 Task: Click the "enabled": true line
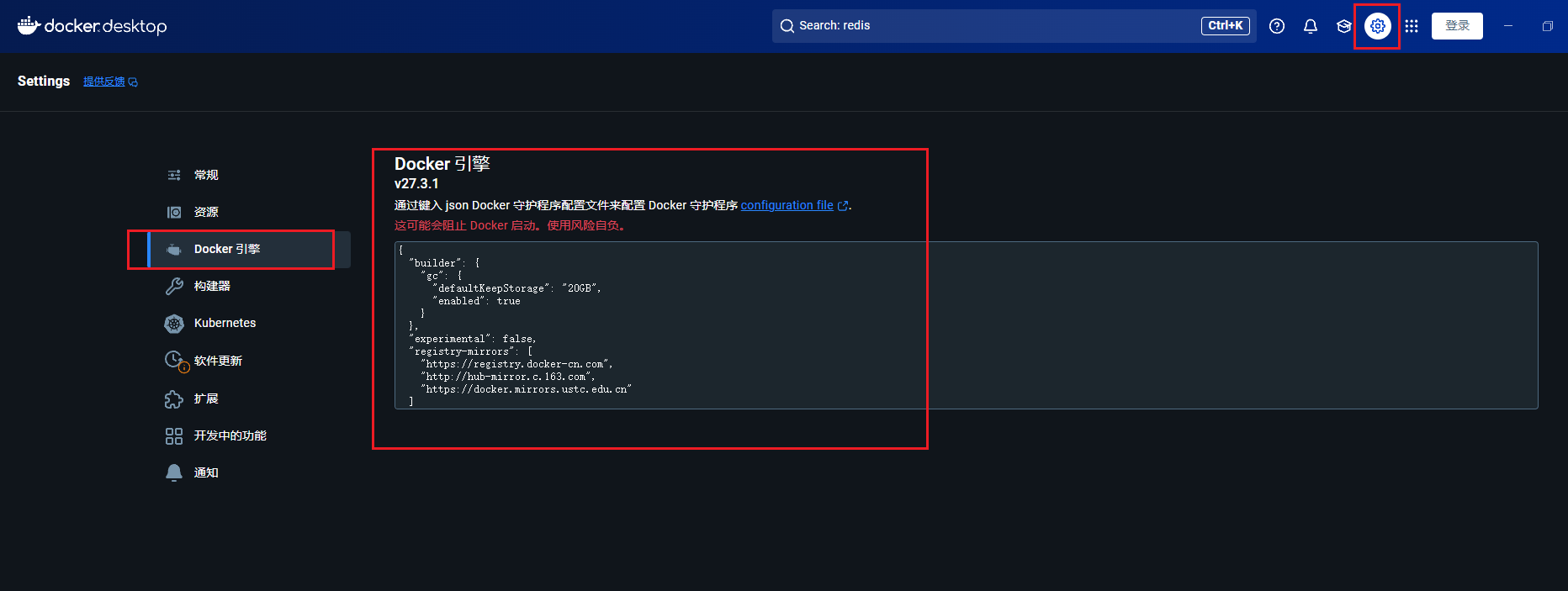point(476,301)
